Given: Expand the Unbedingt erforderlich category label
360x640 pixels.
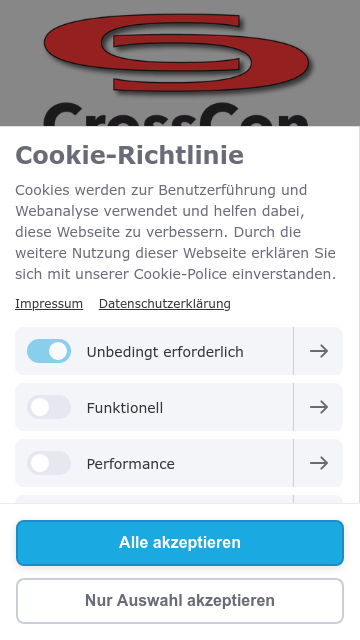Looking at the screenshot, I should pyautogui.click(x=165, y=352).
